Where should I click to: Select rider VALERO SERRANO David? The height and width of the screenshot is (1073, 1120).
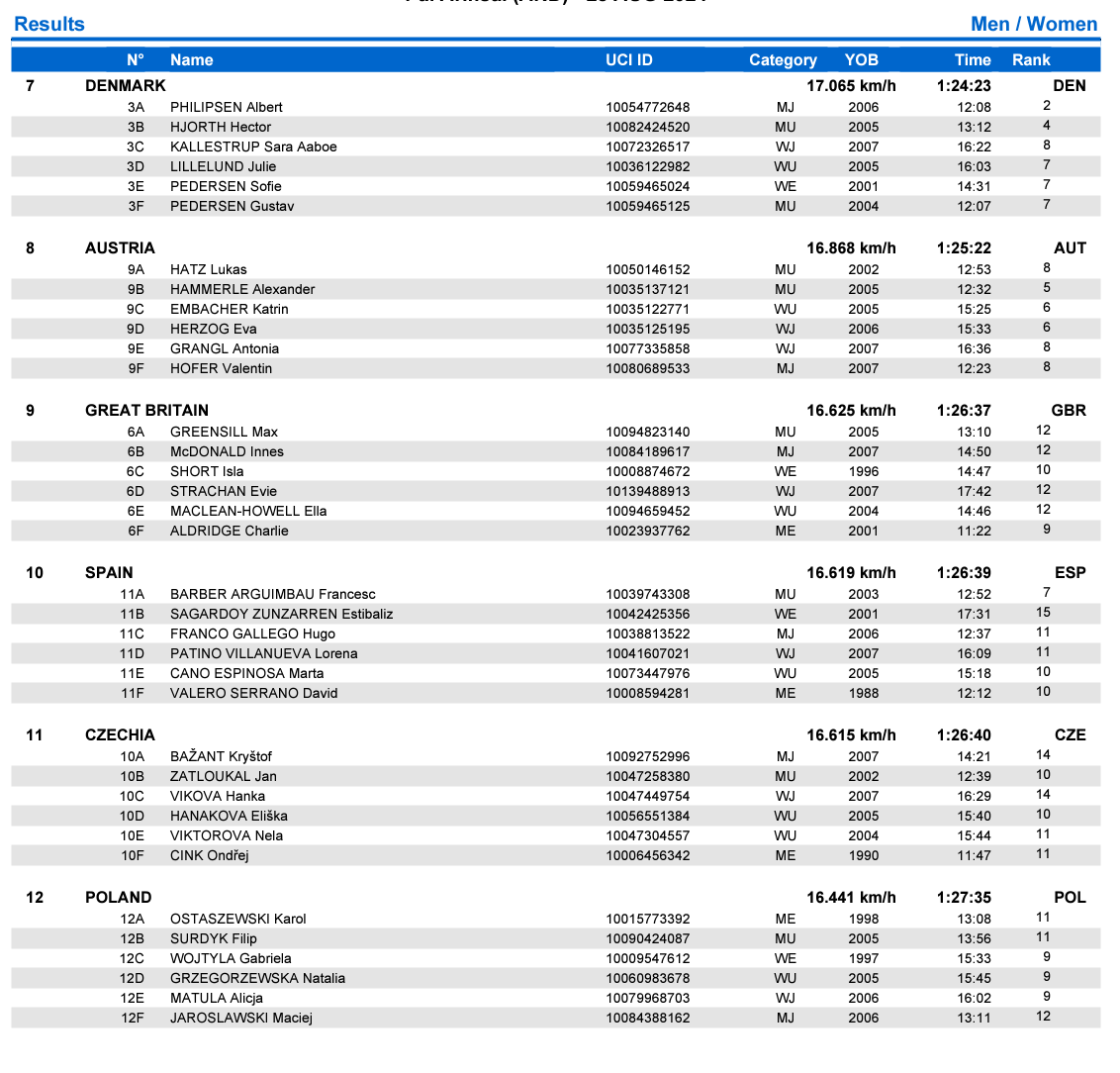point(254,693)
